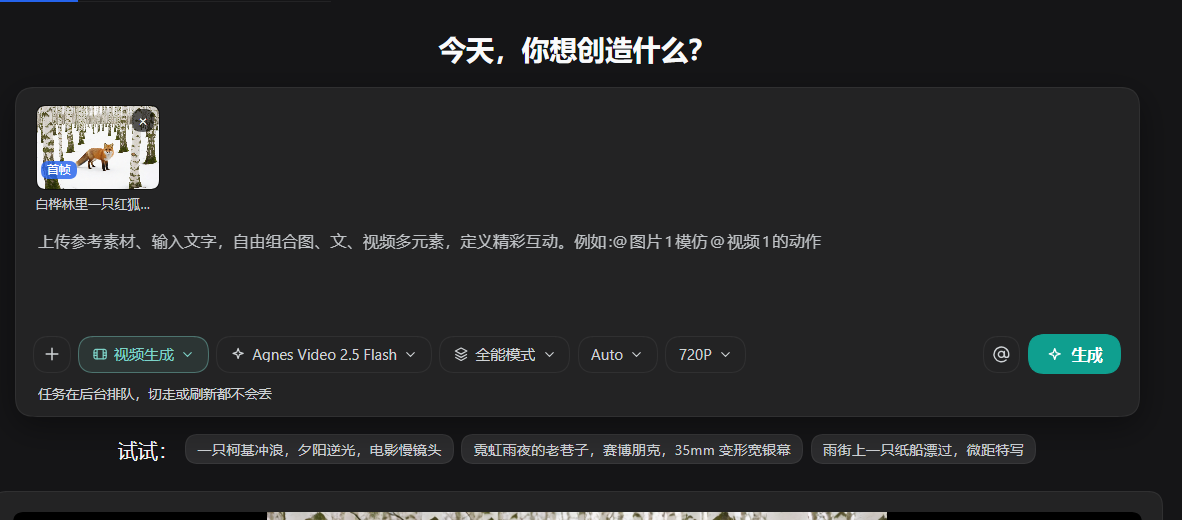
Task: Try the 雨街上一只纸船漂过 suggestion
Action: (x=923, y=449)
